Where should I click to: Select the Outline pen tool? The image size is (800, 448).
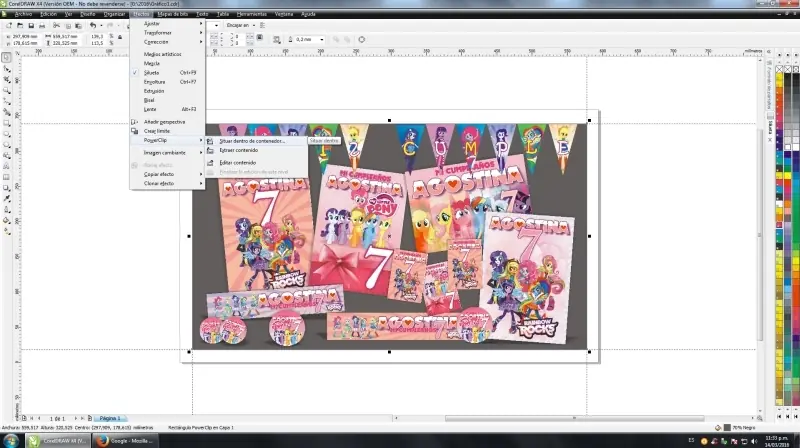[7, 209]
